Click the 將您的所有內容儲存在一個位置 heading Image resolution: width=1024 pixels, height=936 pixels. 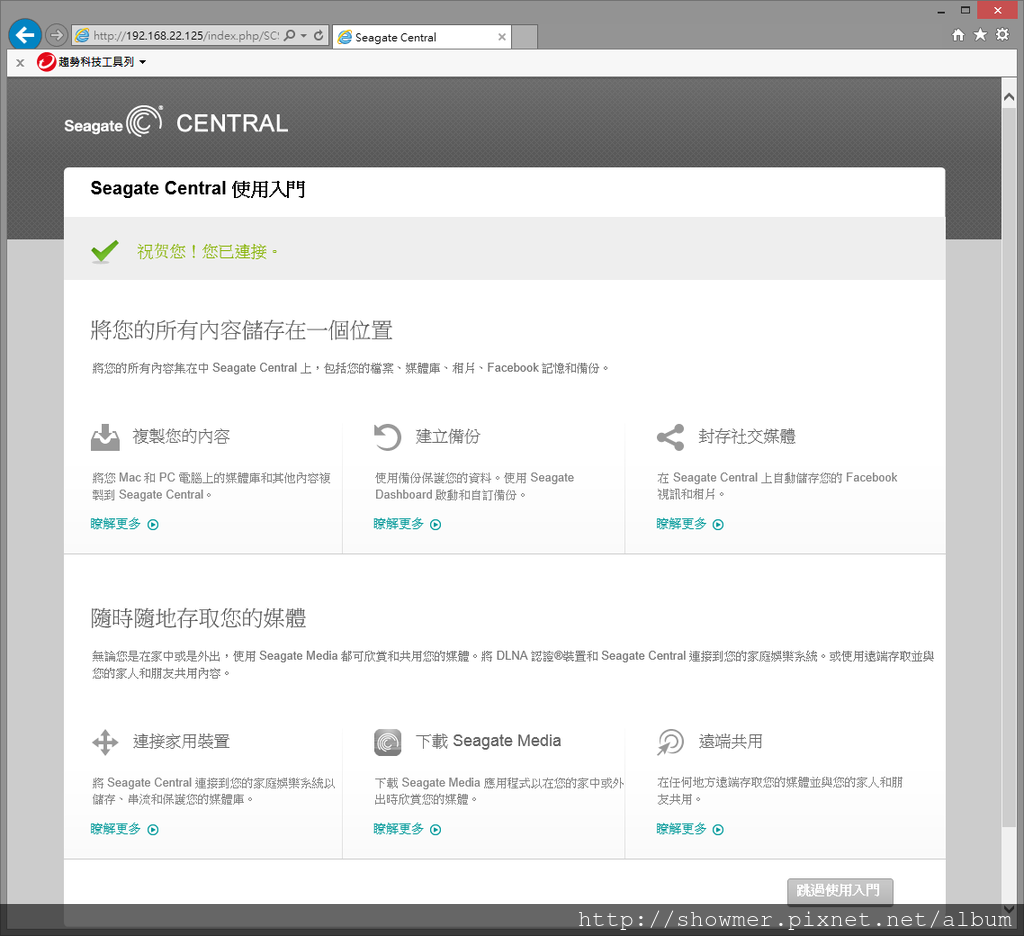[242, 331]
